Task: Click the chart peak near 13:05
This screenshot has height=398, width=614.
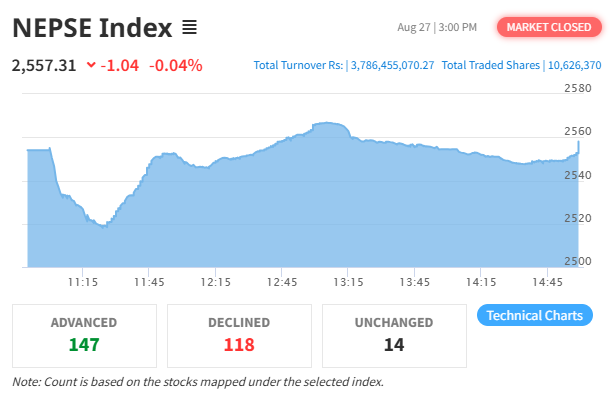Action: 327,123
